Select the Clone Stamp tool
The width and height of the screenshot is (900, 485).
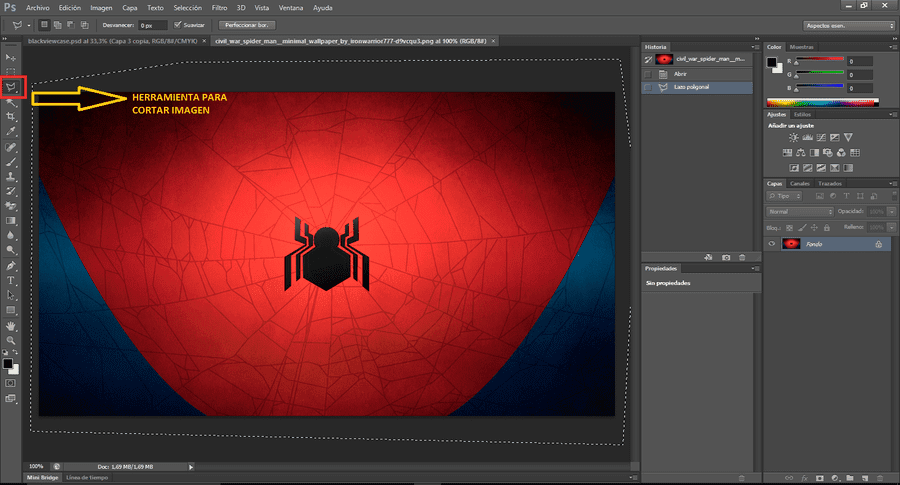pos(11,177)
